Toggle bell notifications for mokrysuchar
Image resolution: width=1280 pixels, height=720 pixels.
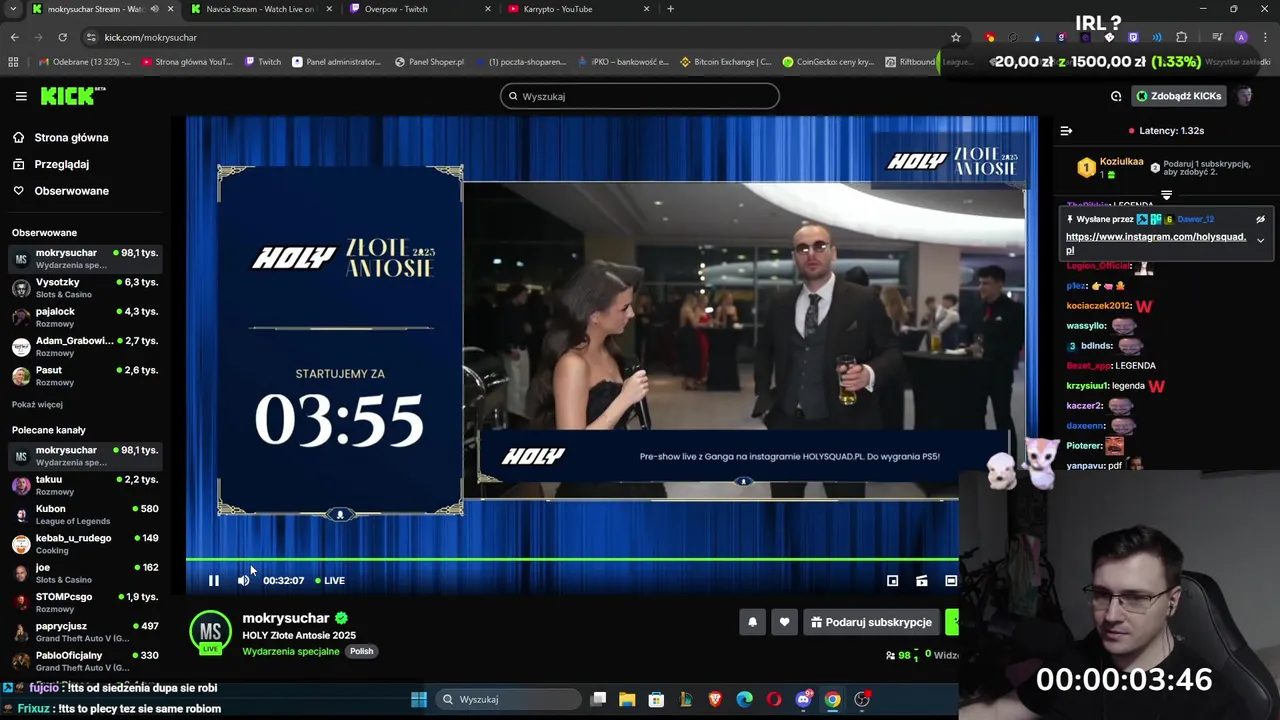752,622
